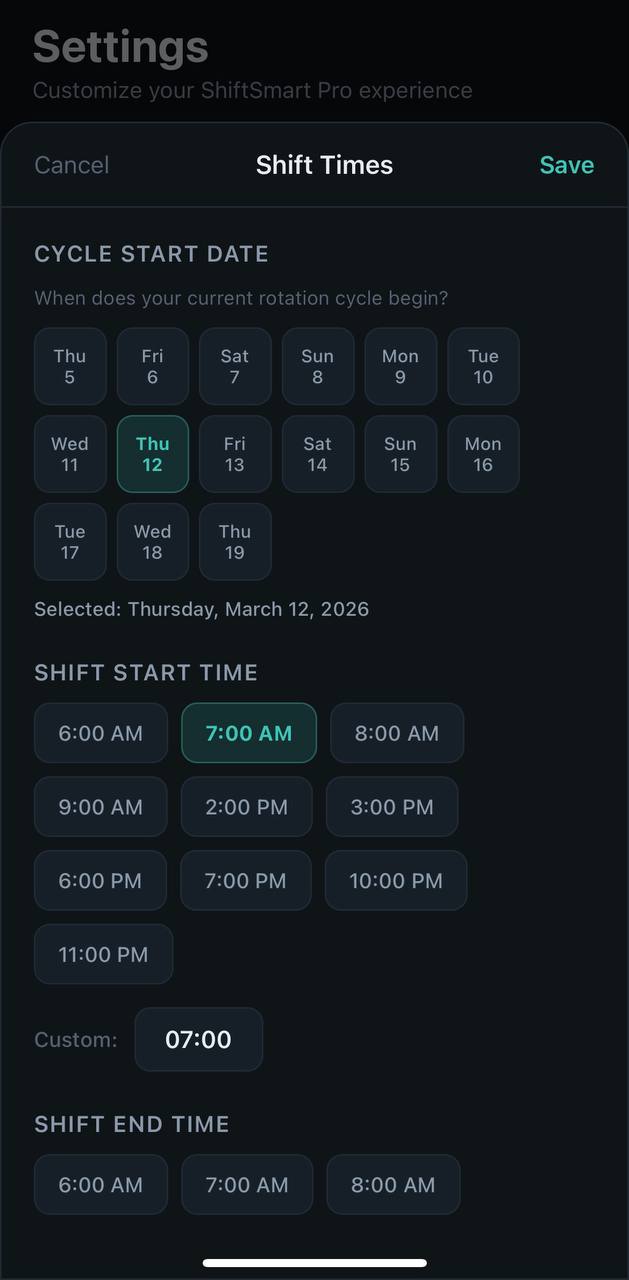Pick Thu 19 as cycle start
The width and height of the screenshot is (629, 1280).
(235, 542)
